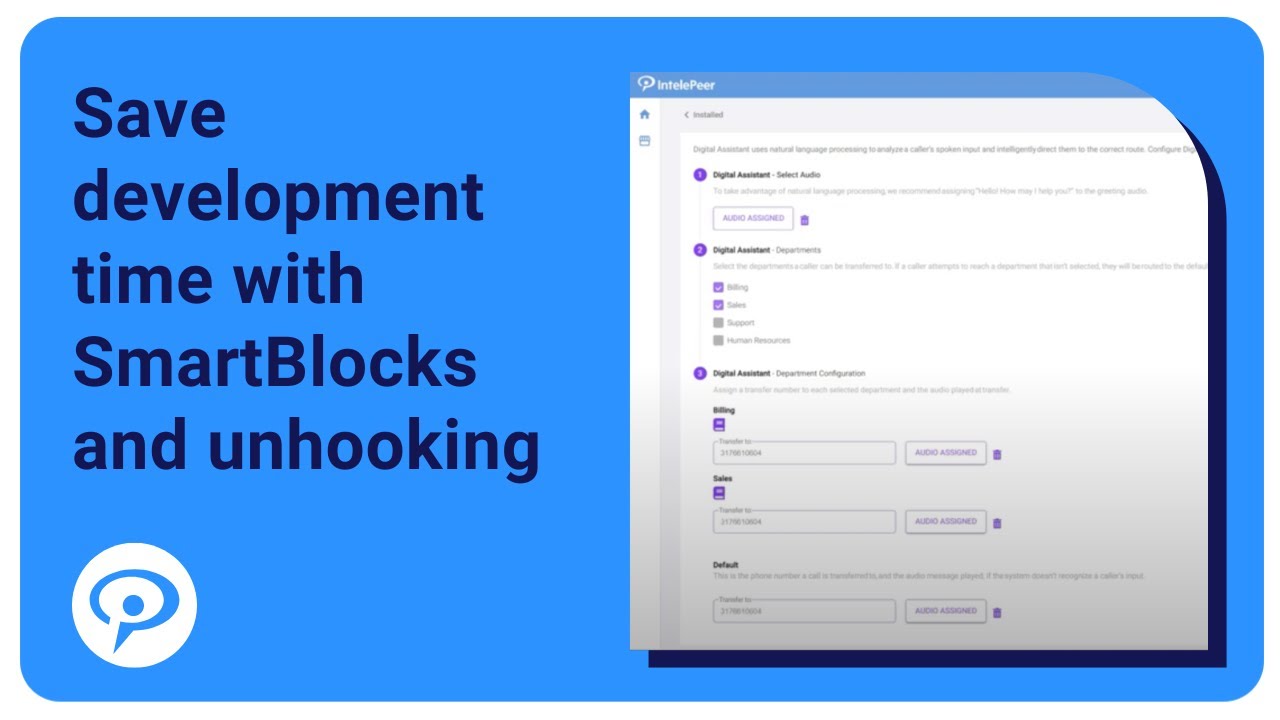Delete Default transfer audio with trash icon
The width and height of the screenshot is (1280, 720).
(x=997, y=612)
